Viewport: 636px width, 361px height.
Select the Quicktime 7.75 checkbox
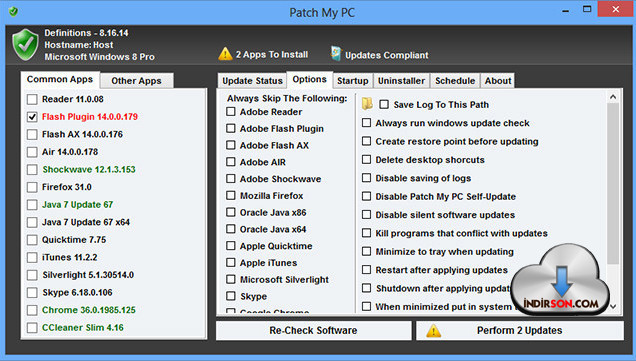(x=32, y=240)
